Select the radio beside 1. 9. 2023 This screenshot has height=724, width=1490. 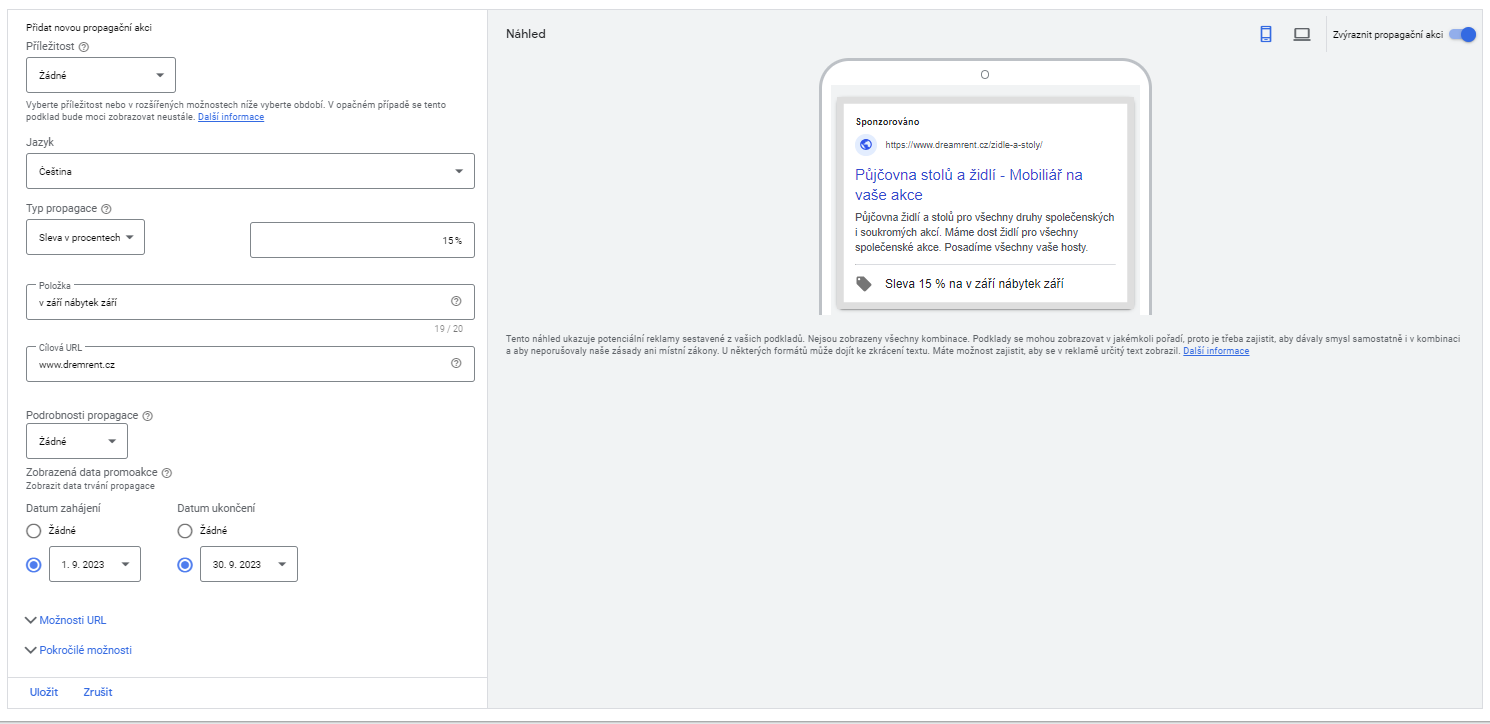point(34,565)
